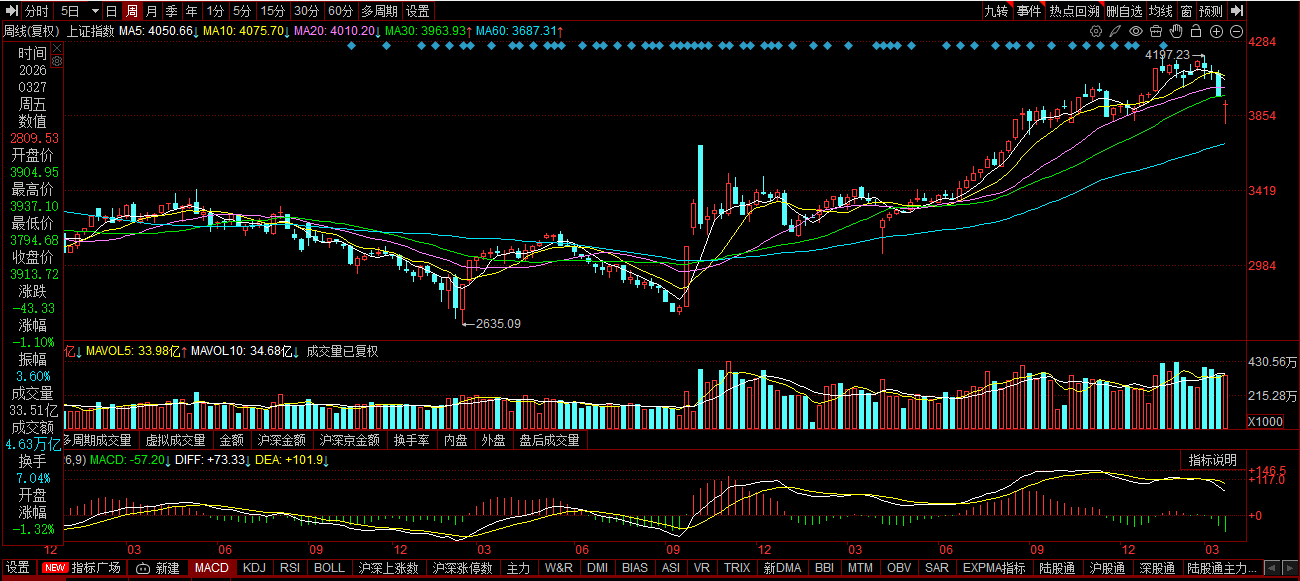Zoom in with the plus icon

[x=1217, y=31]
